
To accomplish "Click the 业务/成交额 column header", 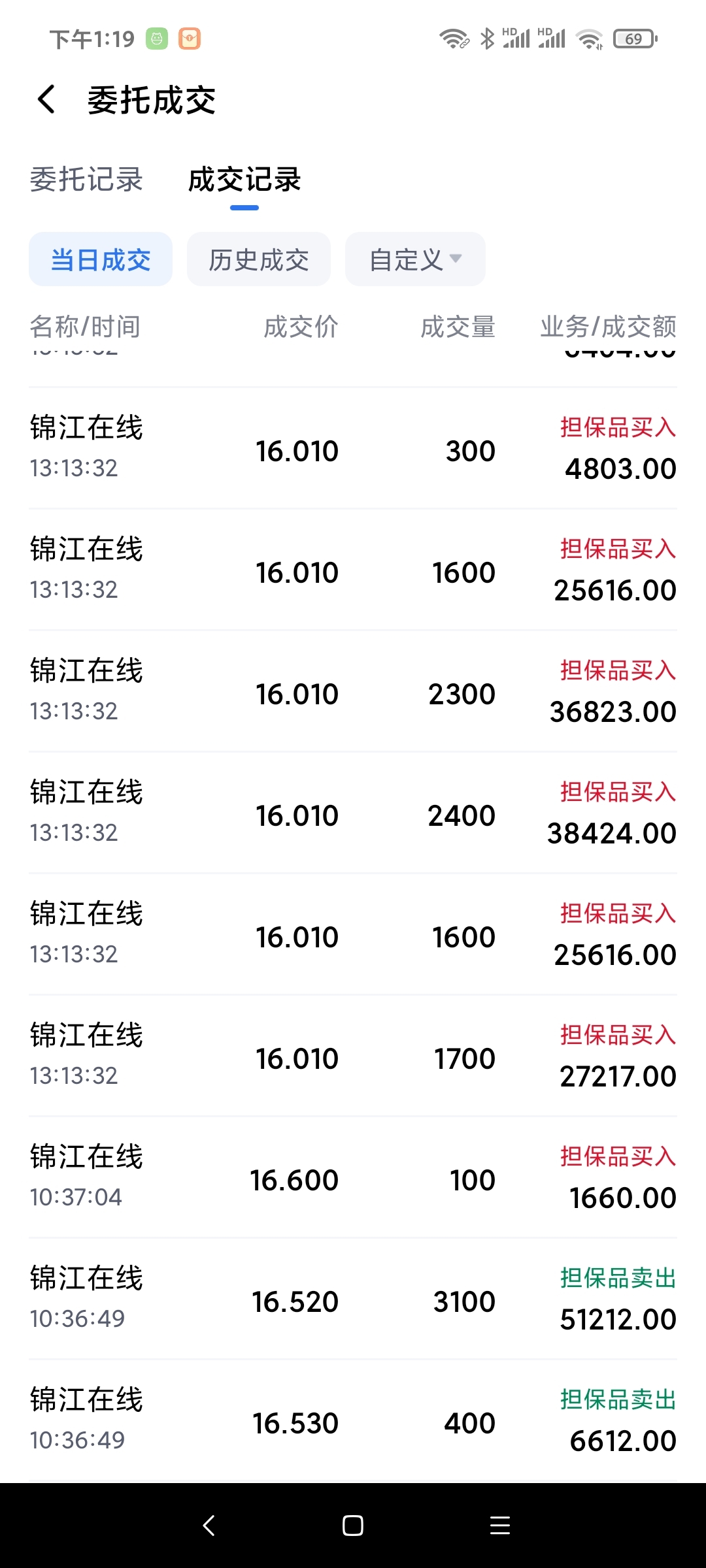I will [x=608, y=327].
